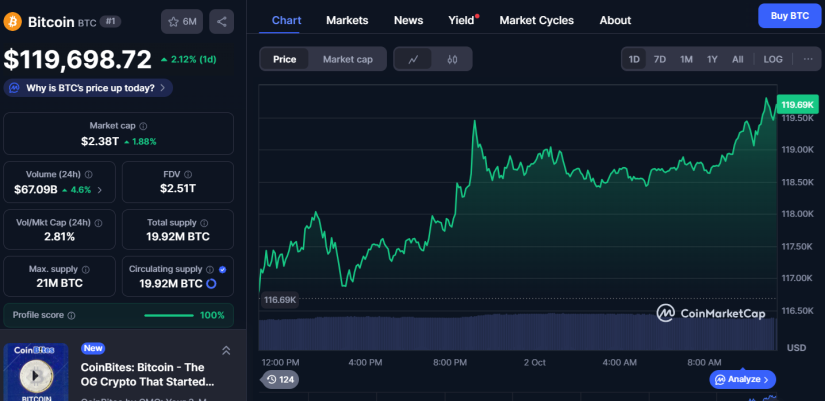Collapse the CoinBites panel with double chevron
This screenshot has height=401, width=825.
226,350
